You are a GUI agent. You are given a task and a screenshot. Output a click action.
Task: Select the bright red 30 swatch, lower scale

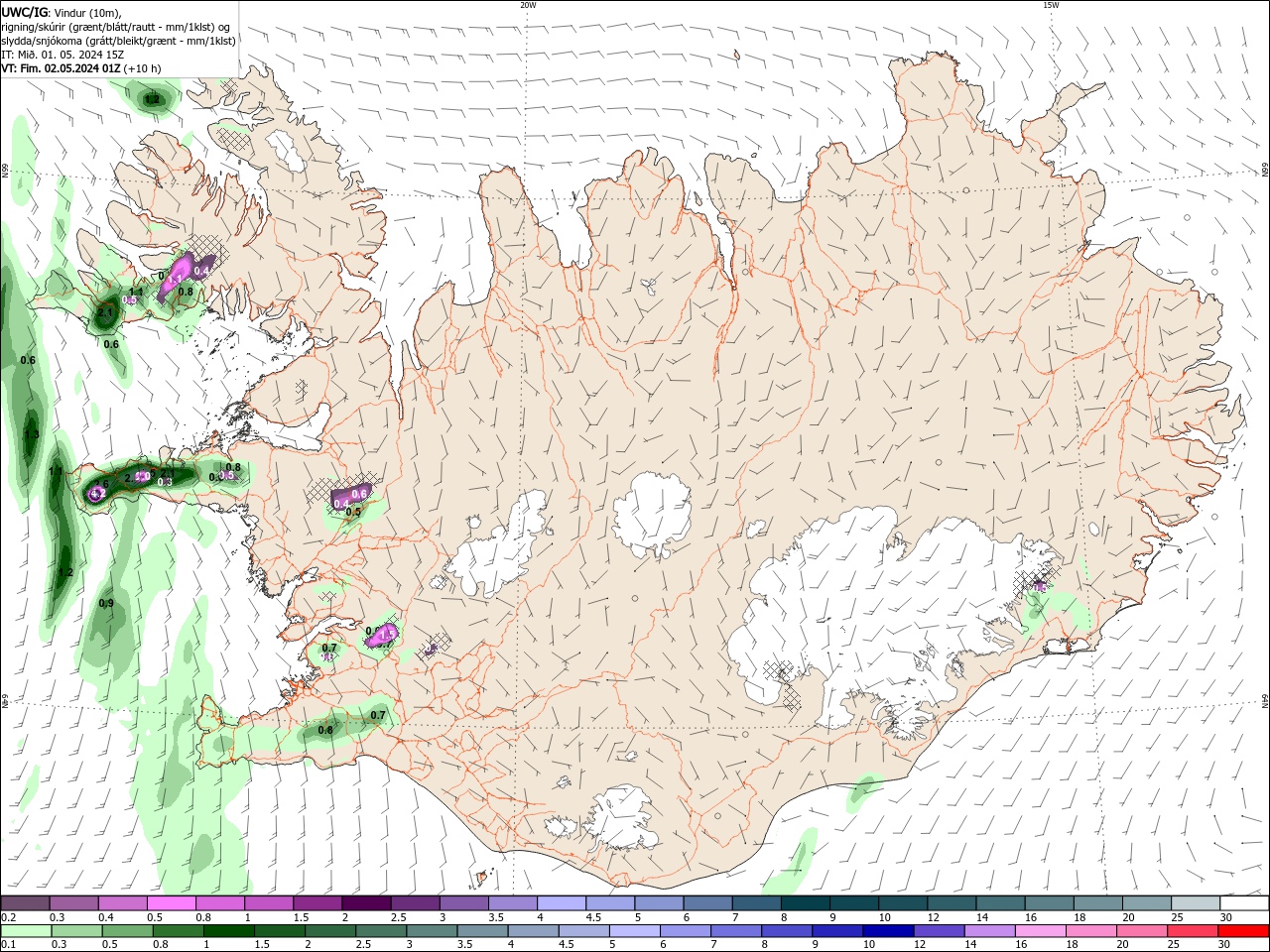point(1244,931)
